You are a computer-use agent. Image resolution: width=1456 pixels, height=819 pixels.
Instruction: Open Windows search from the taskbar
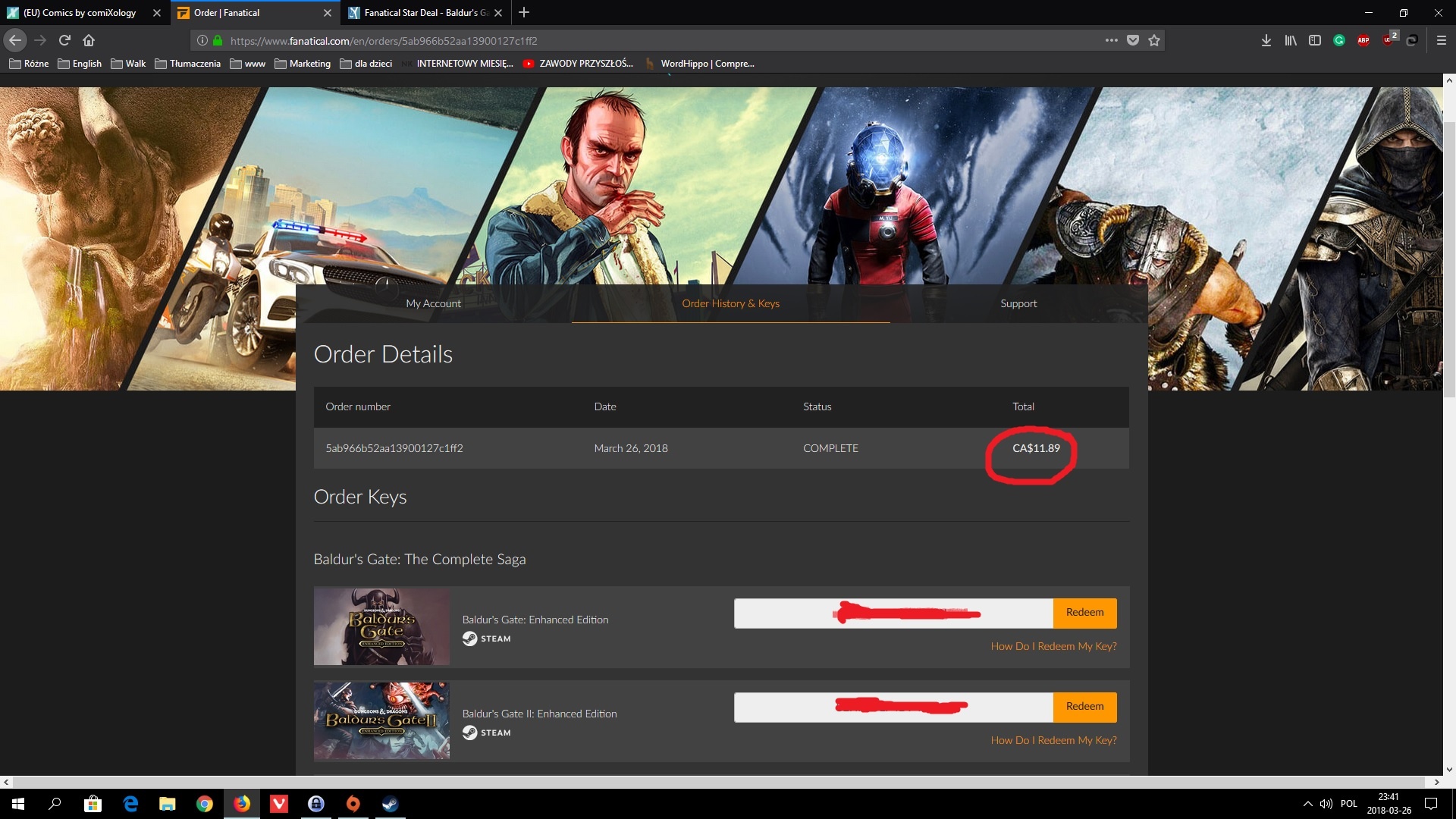[55, 804]
